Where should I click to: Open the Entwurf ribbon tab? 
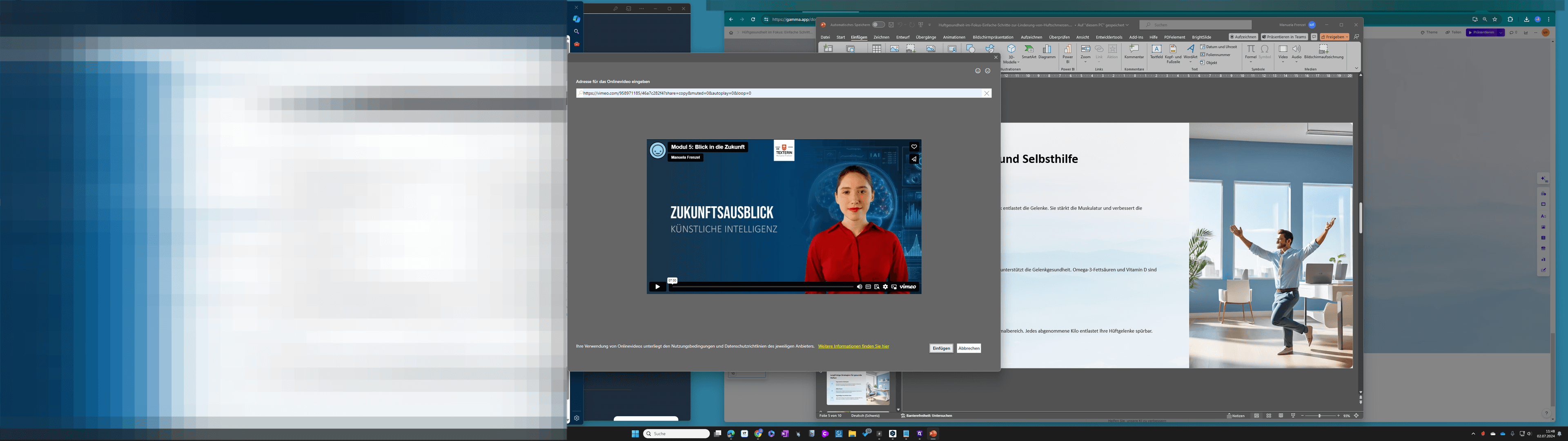pyautogui.click(x=903, y=37)
